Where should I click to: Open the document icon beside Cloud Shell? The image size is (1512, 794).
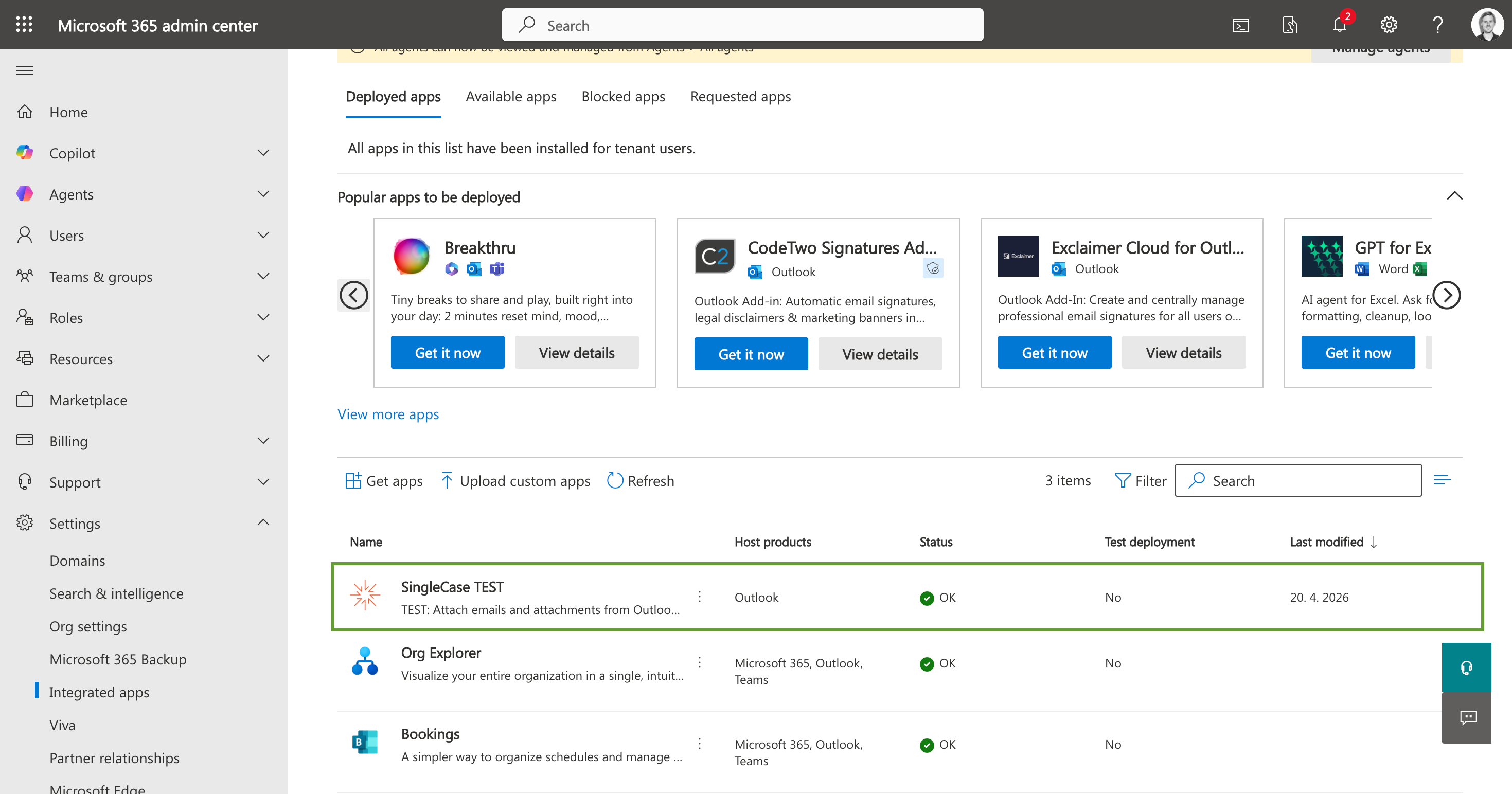point(1290,25)
